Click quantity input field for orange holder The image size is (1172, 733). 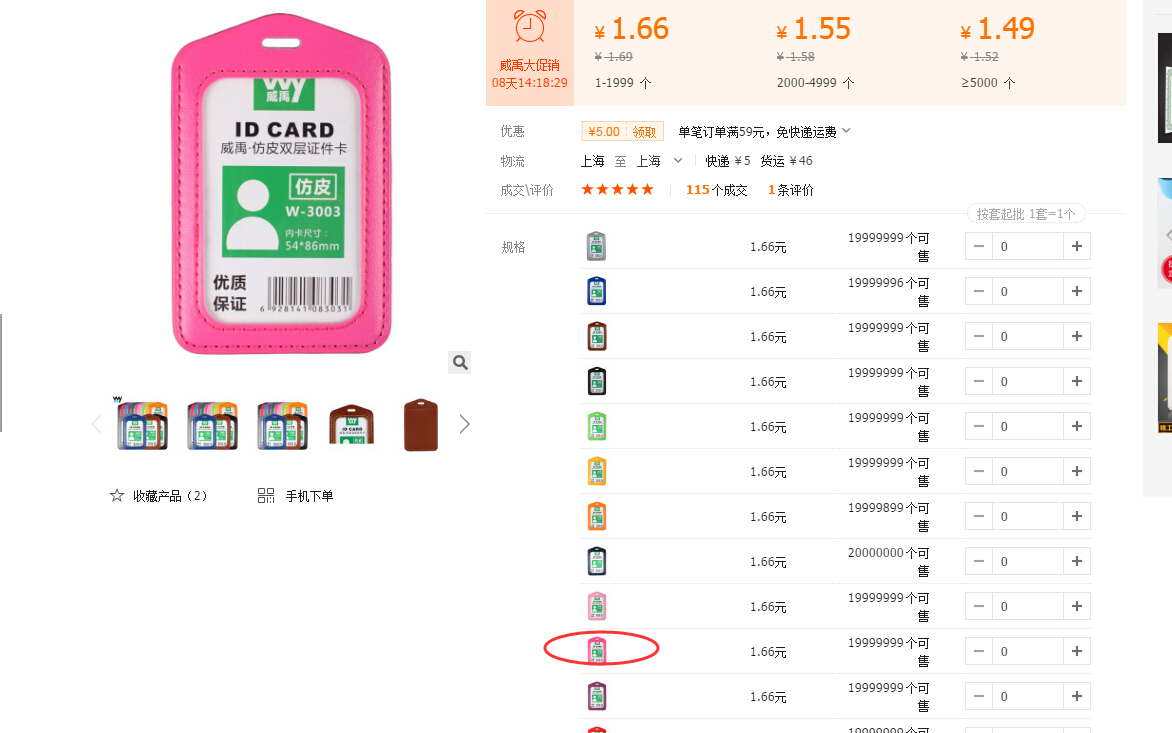point(1028,516)
